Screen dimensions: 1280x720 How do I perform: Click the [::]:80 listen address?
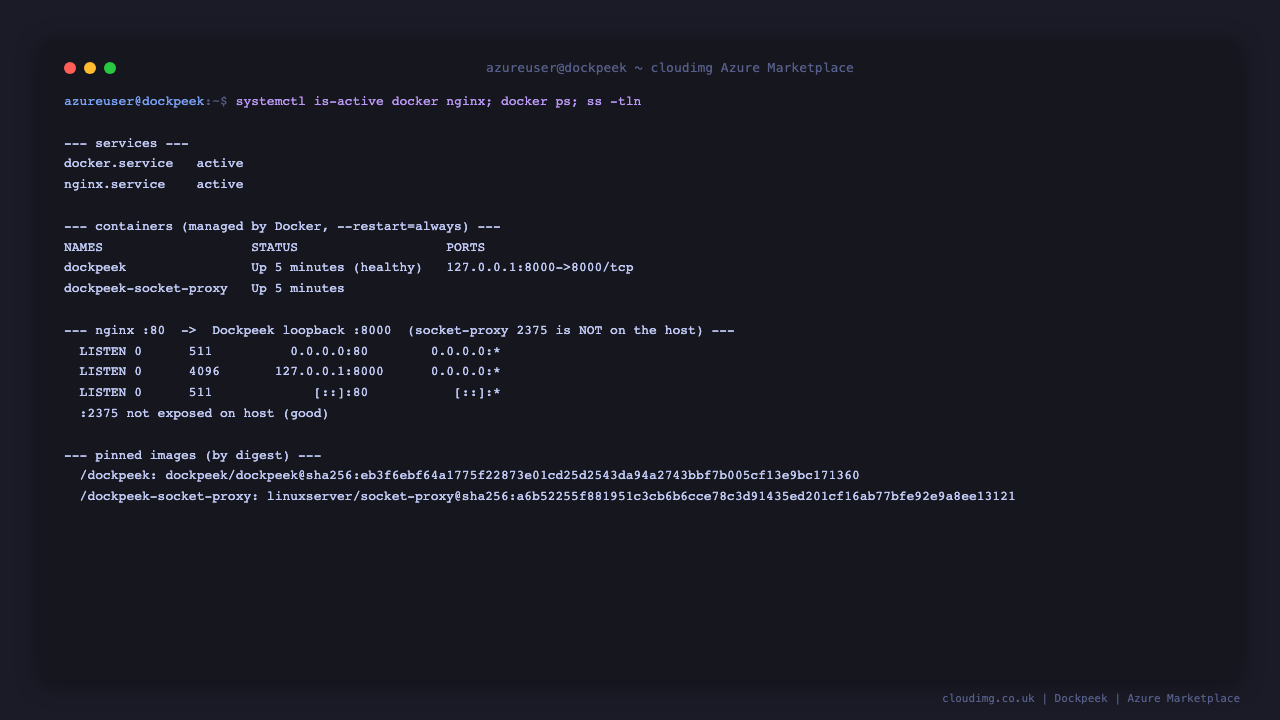pos(341,392)
